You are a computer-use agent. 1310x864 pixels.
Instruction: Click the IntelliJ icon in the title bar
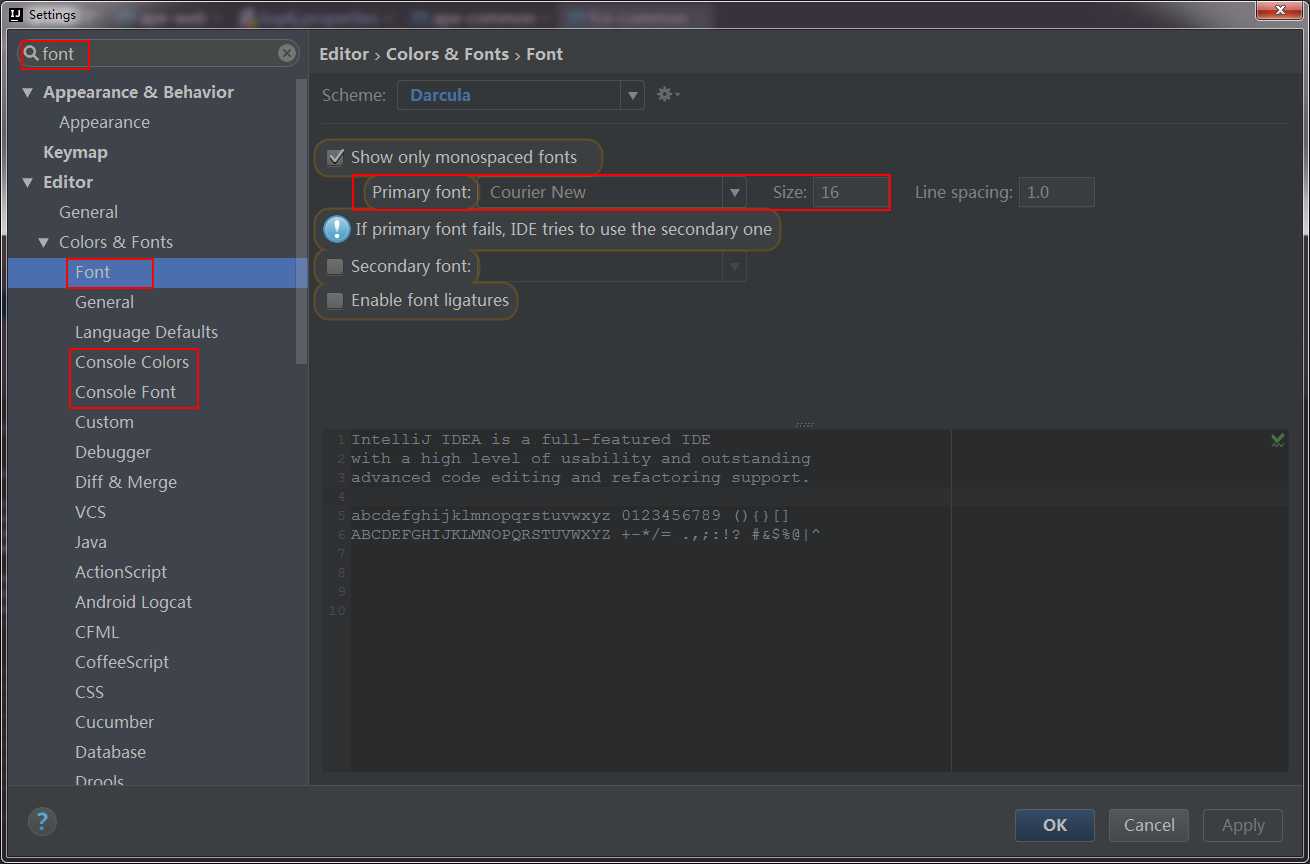15,14
